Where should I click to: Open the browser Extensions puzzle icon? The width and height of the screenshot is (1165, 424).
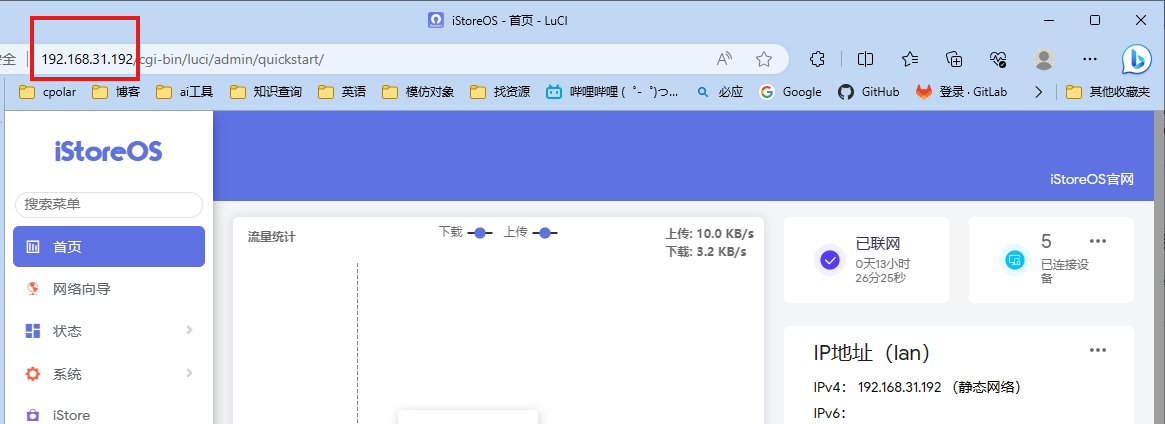817,59
